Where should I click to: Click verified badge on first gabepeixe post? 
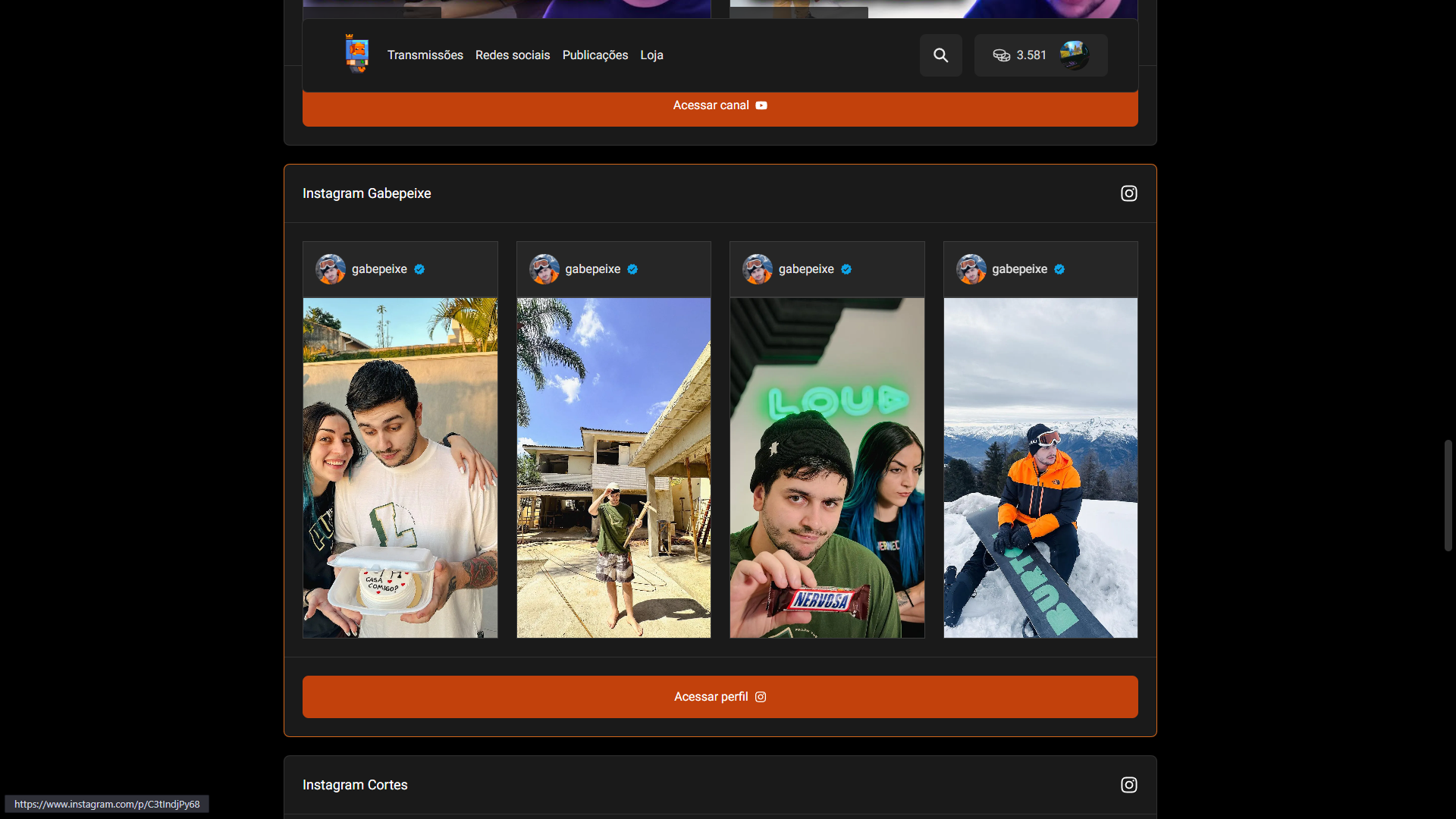(419, 269)
